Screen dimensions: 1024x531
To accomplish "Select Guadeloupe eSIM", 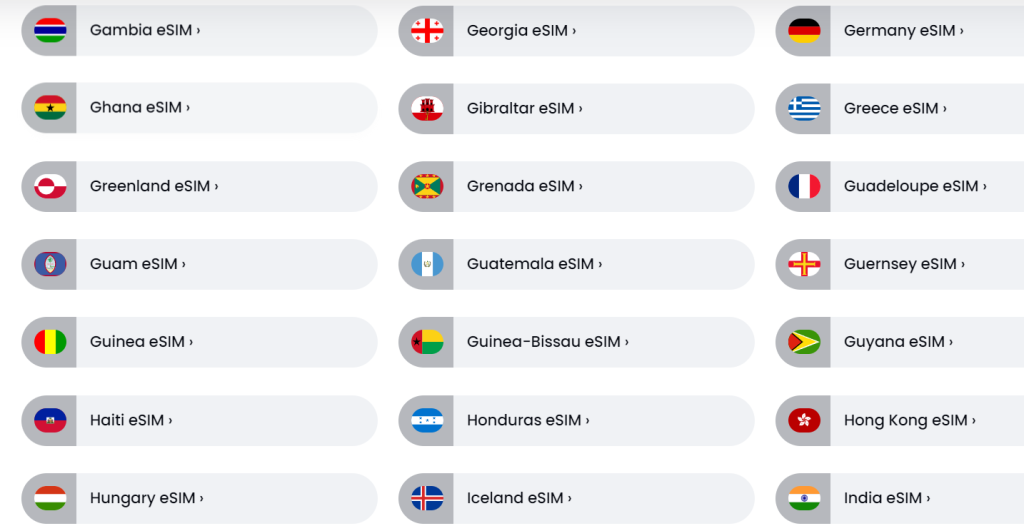I will [900, 186].
